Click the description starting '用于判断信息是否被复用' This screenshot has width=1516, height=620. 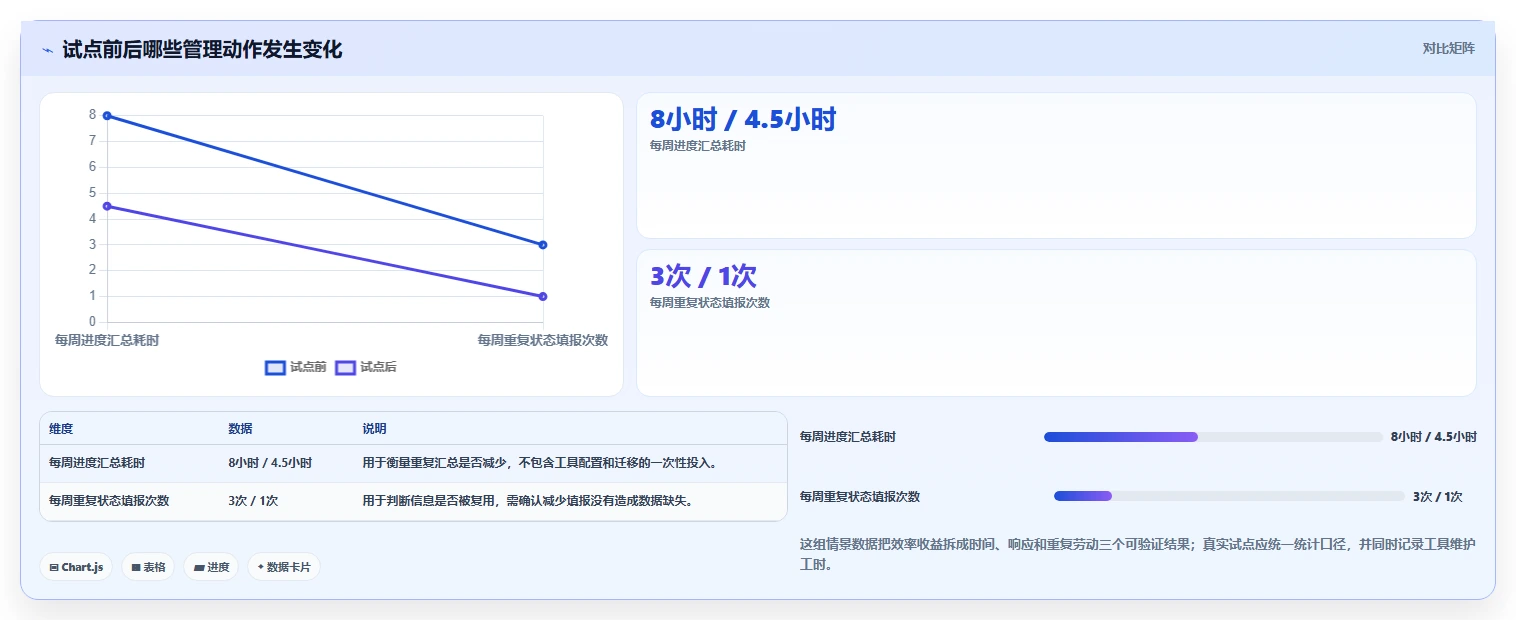[527, 501]
